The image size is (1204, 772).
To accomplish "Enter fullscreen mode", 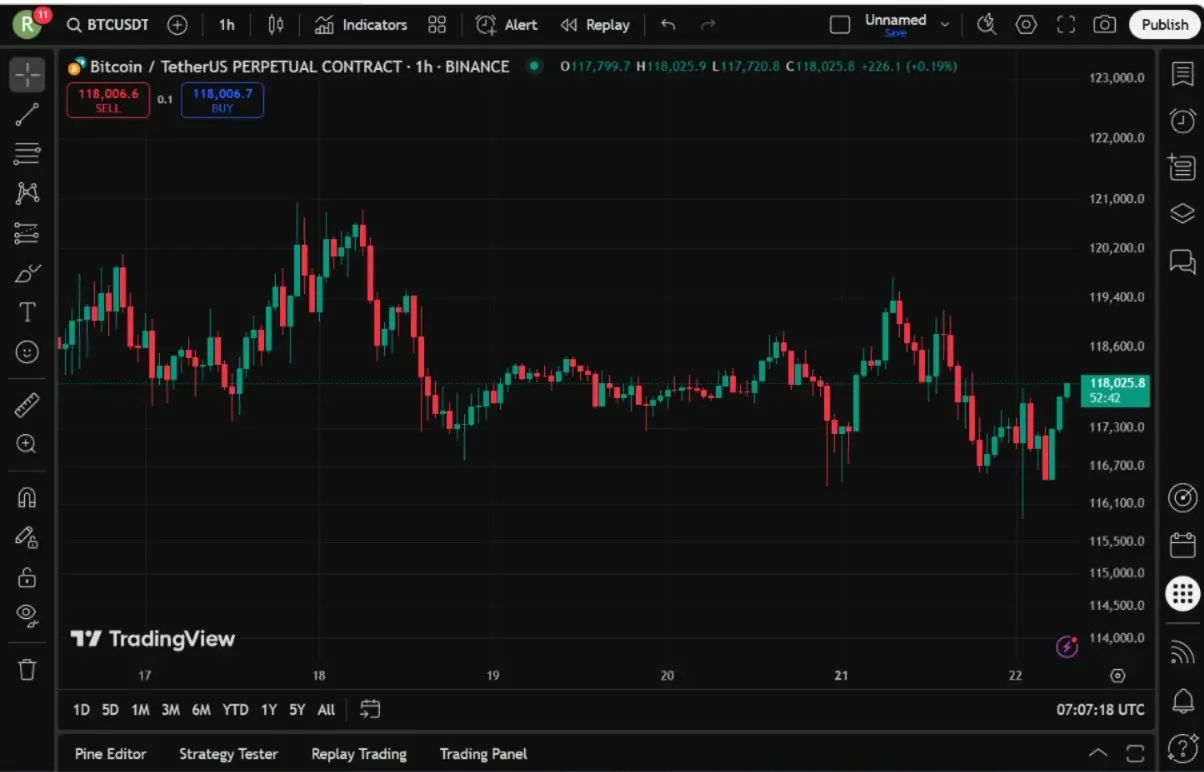I will pos(1066,25).
